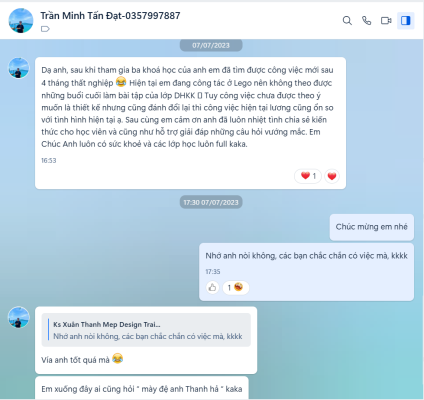
Task: Select the 'Em xuống đây ai cũng hỏi' message
Action: point(142,388)
